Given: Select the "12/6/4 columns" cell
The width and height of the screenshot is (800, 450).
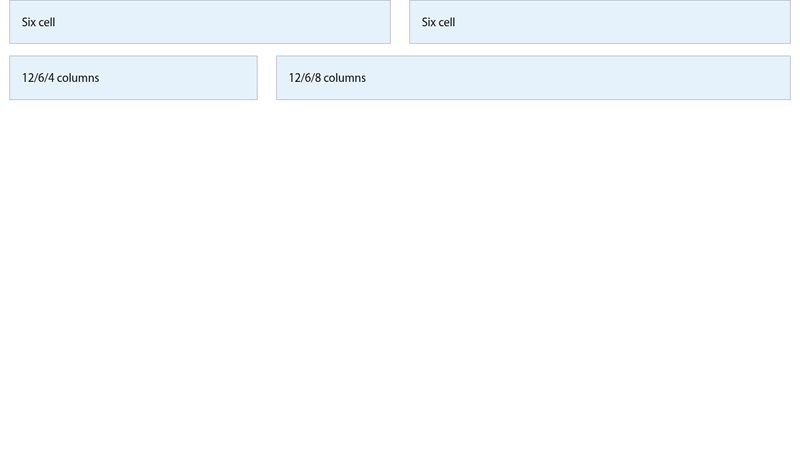Looking at the screenshot, I should (x=133, y=78).
